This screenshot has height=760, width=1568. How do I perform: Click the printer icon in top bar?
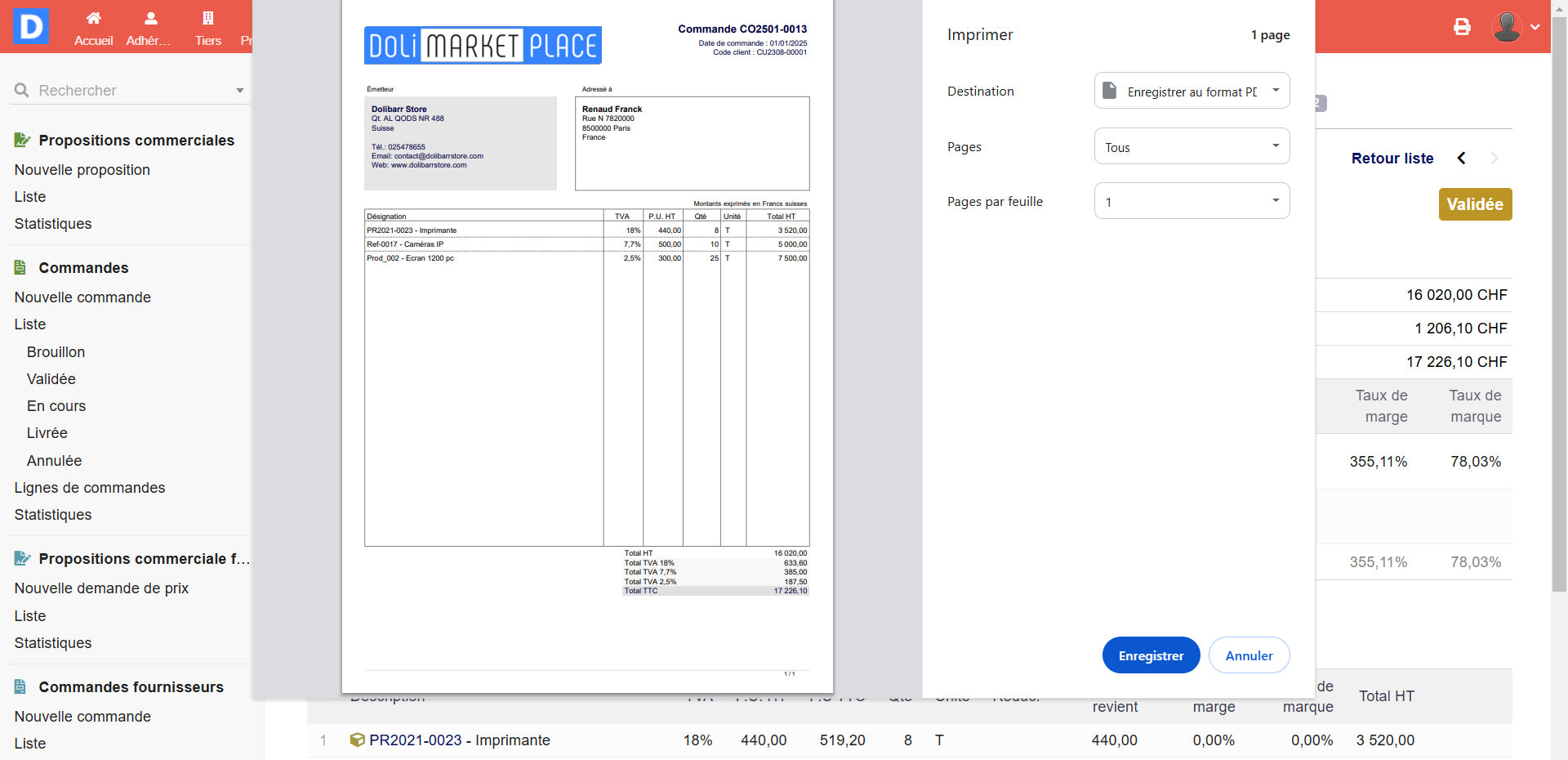coord(1462,27)
